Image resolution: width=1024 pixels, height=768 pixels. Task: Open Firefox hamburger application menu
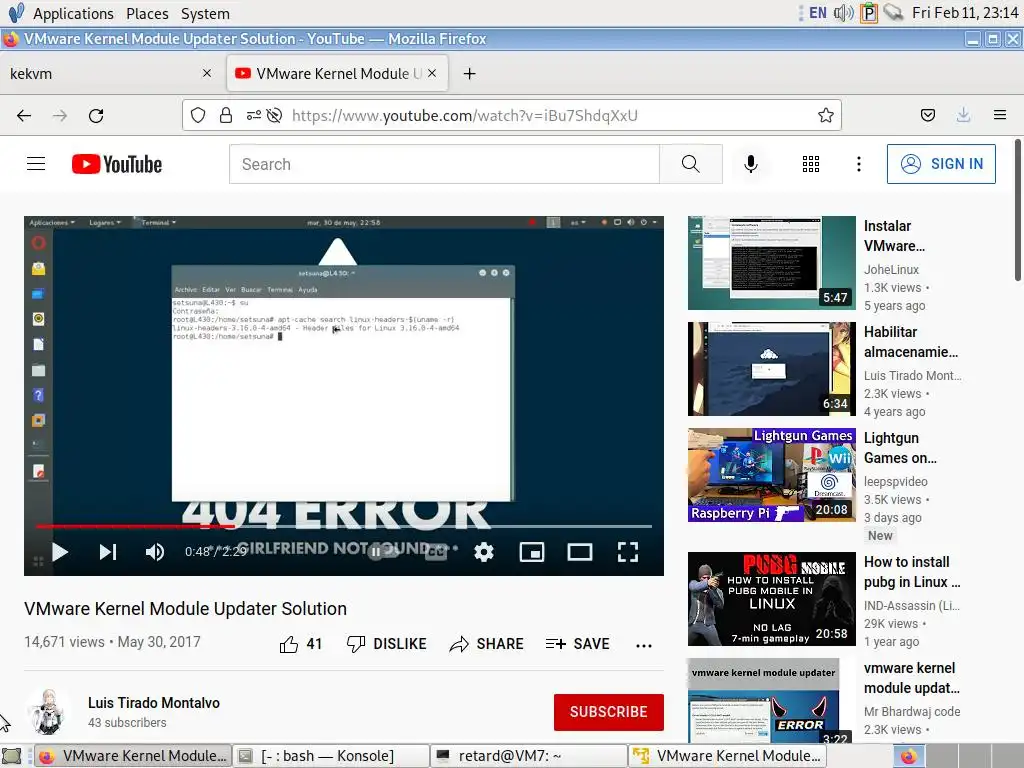(1000, 116)
